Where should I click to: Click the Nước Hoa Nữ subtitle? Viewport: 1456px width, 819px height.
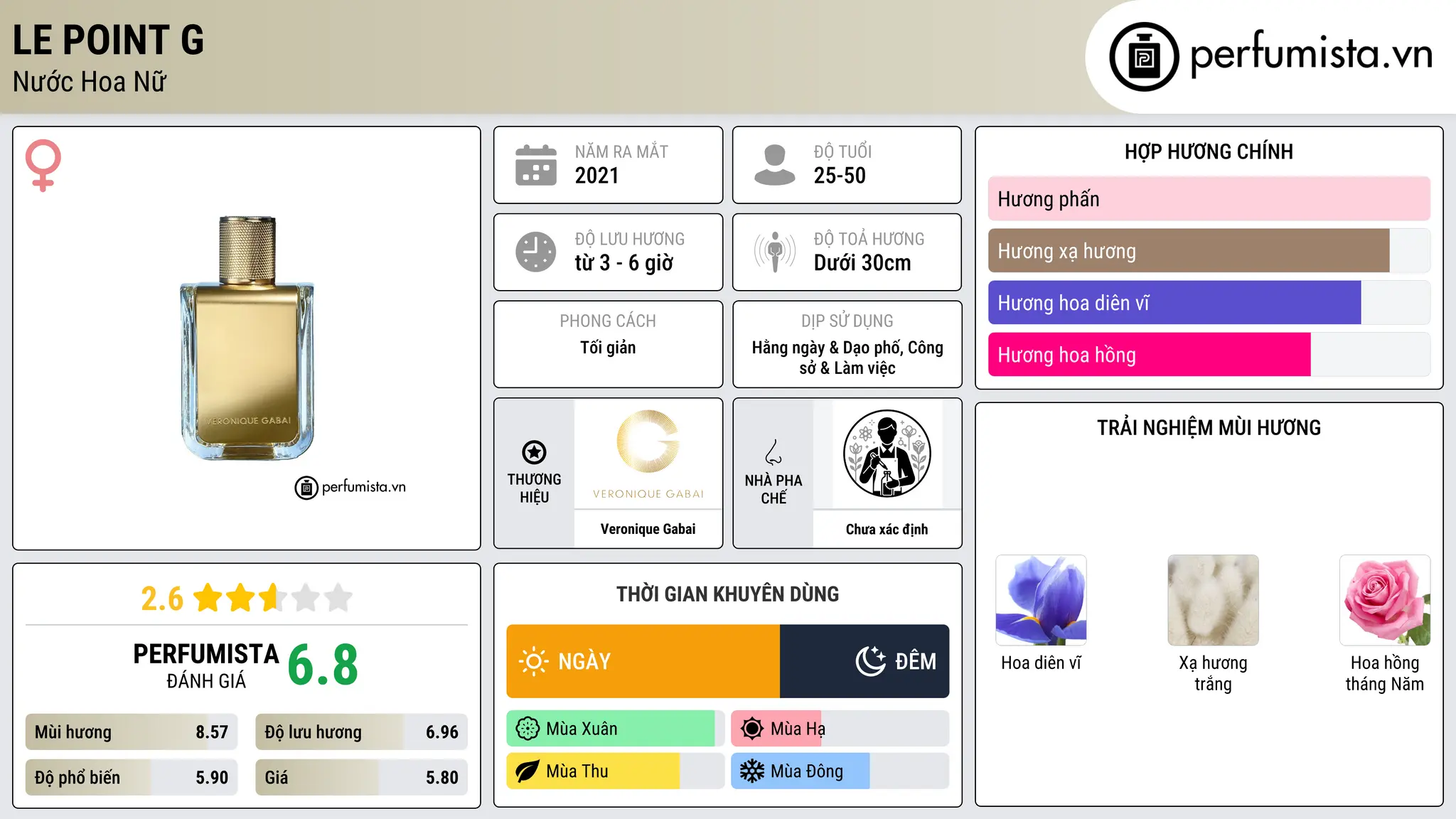(x=90, y=82)
